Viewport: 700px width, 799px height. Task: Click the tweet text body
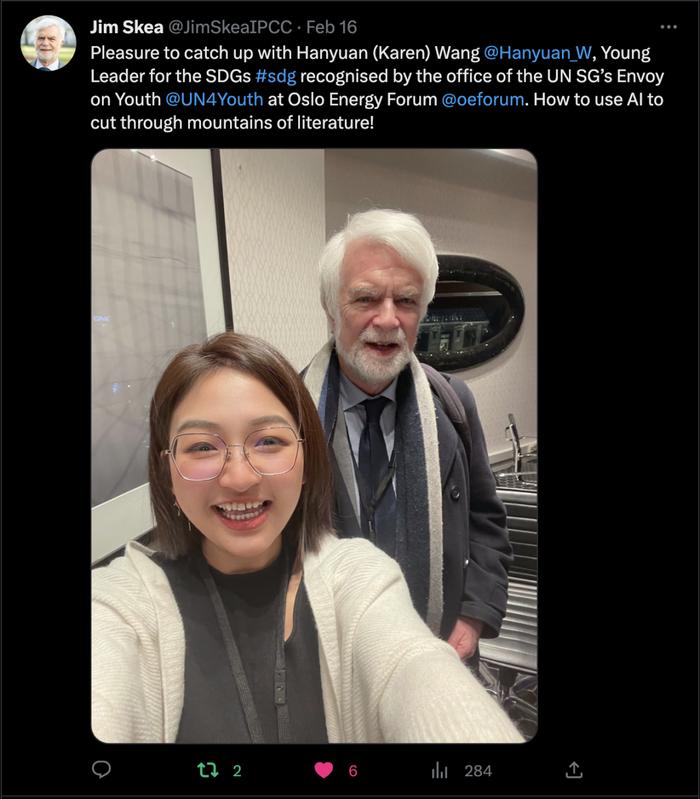click(377, 88)
